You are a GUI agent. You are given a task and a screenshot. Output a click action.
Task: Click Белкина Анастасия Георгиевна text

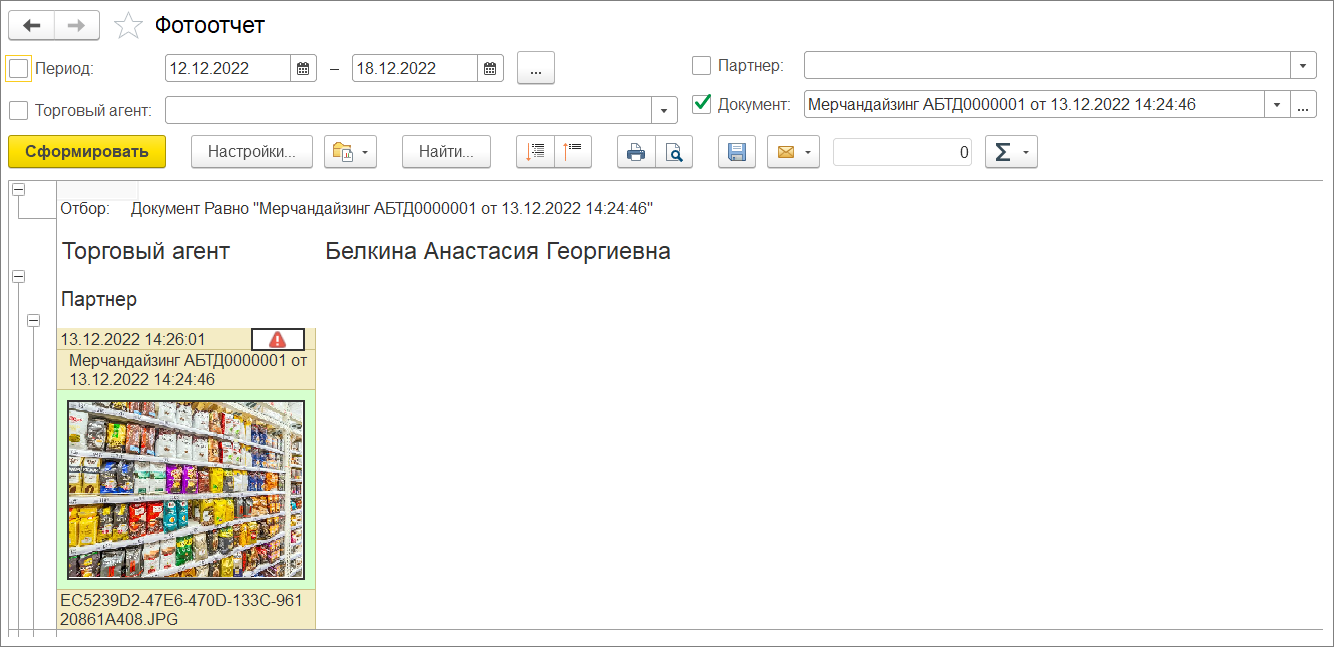498,251
